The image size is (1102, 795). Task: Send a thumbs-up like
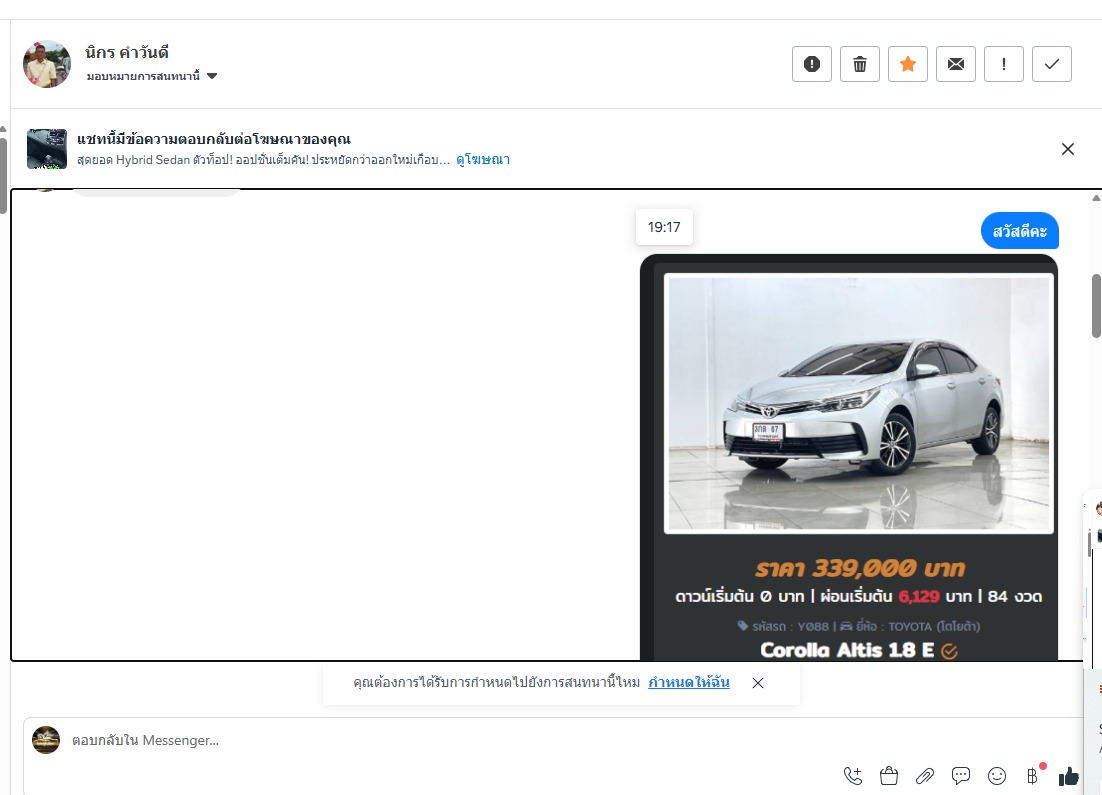click(1068, 776)
